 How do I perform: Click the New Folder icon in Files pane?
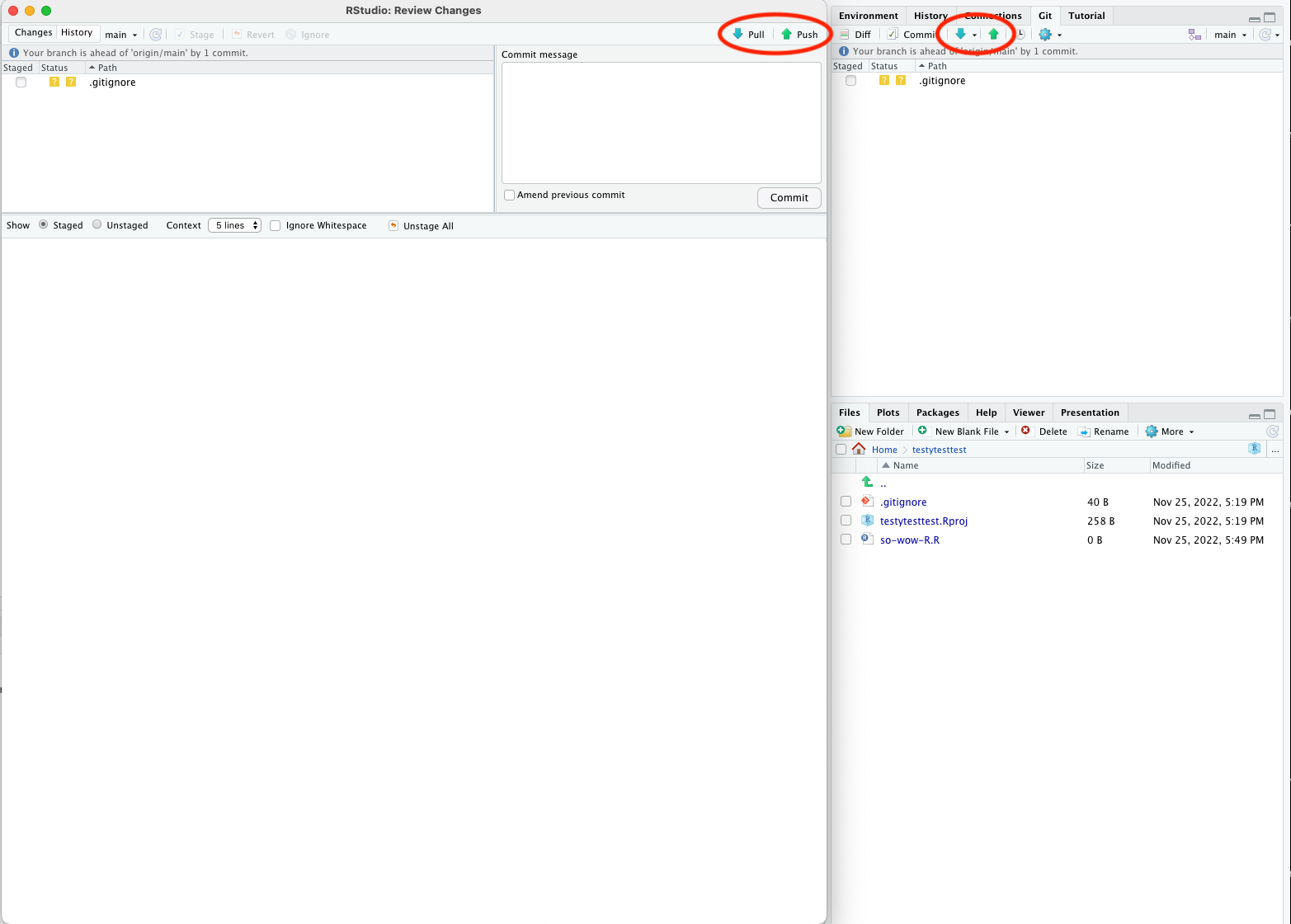pyautogui.click(x=844, y=431)
